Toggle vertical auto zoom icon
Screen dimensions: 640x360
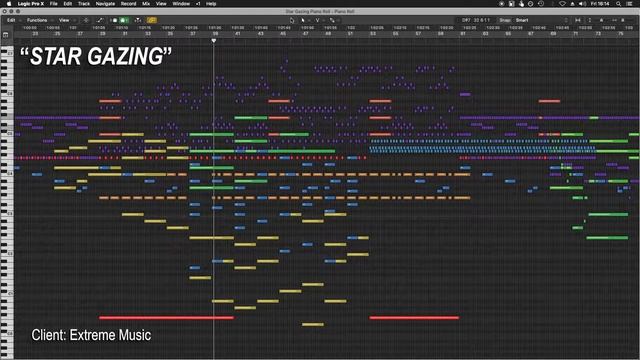tap(589, 20)
